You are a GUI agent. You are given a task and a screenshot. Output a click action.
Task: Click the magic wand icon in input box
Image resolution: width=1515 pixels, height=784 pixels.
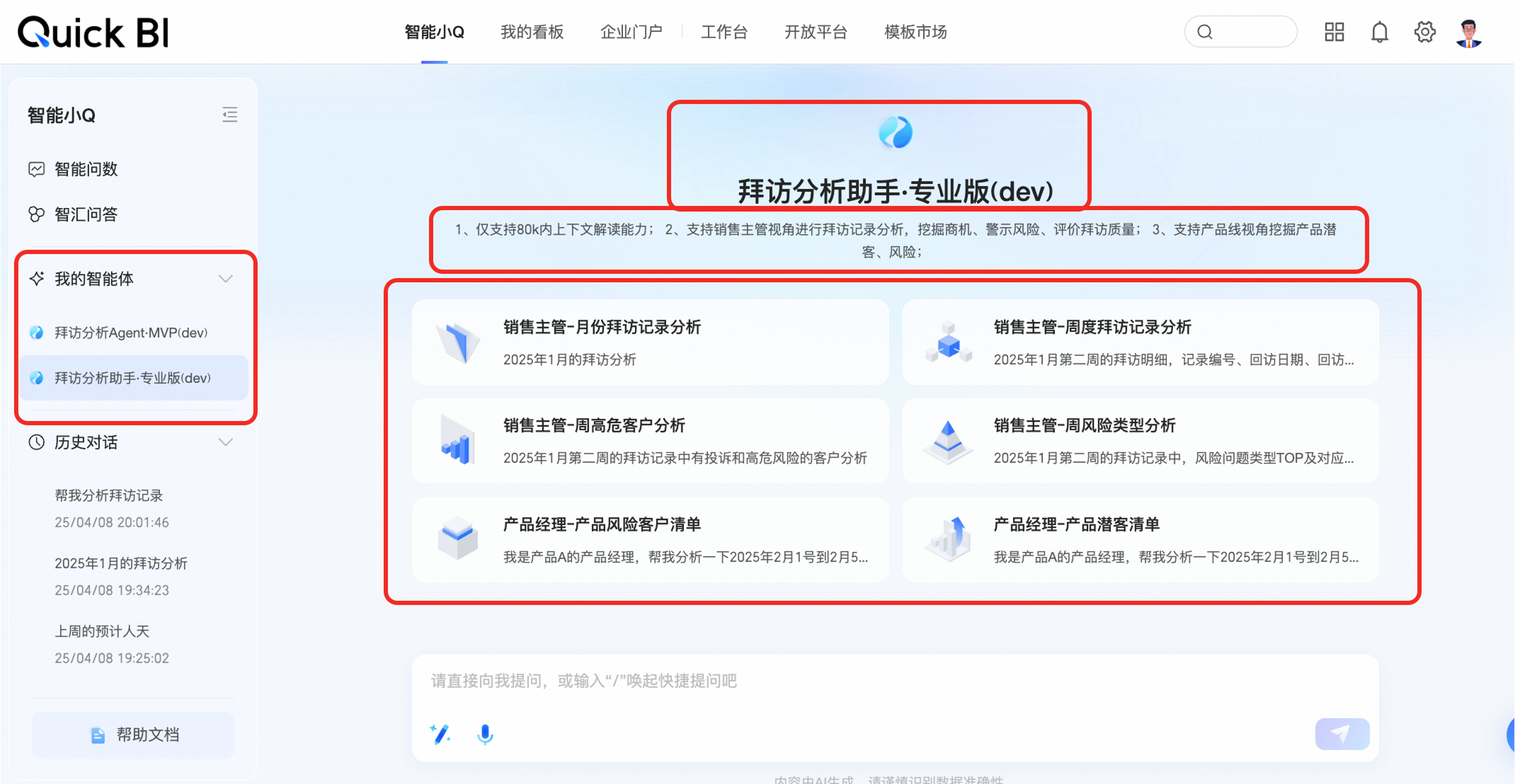pos(440,734)
